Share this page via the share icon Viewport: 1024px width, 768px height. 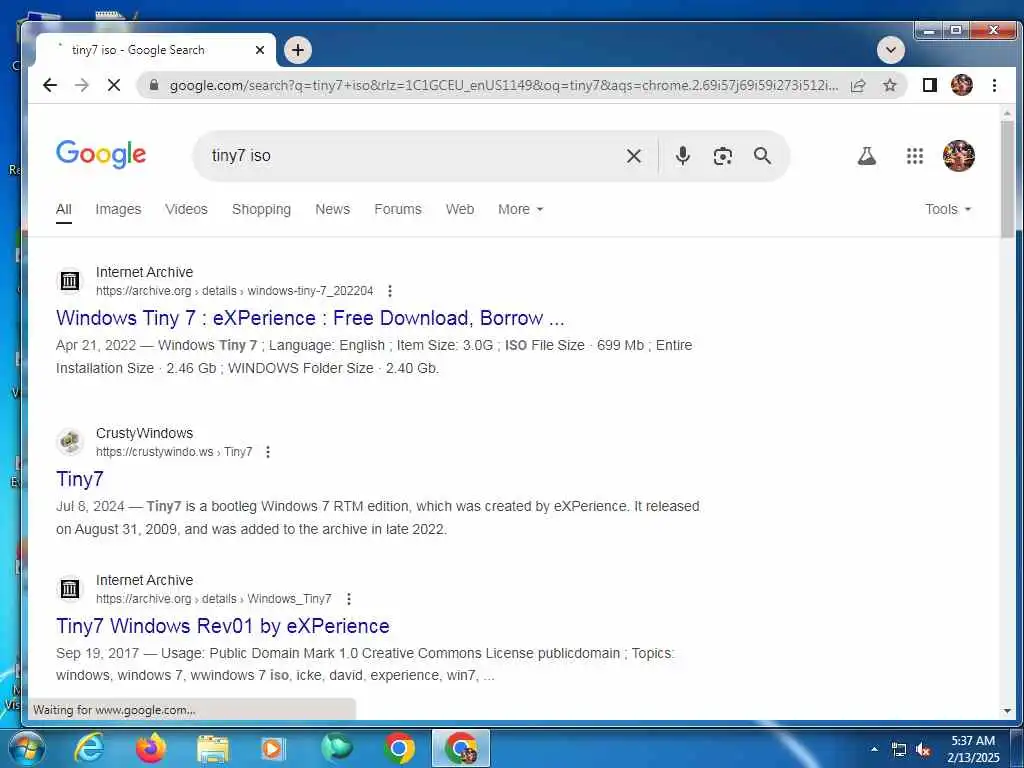pos(858,86)
